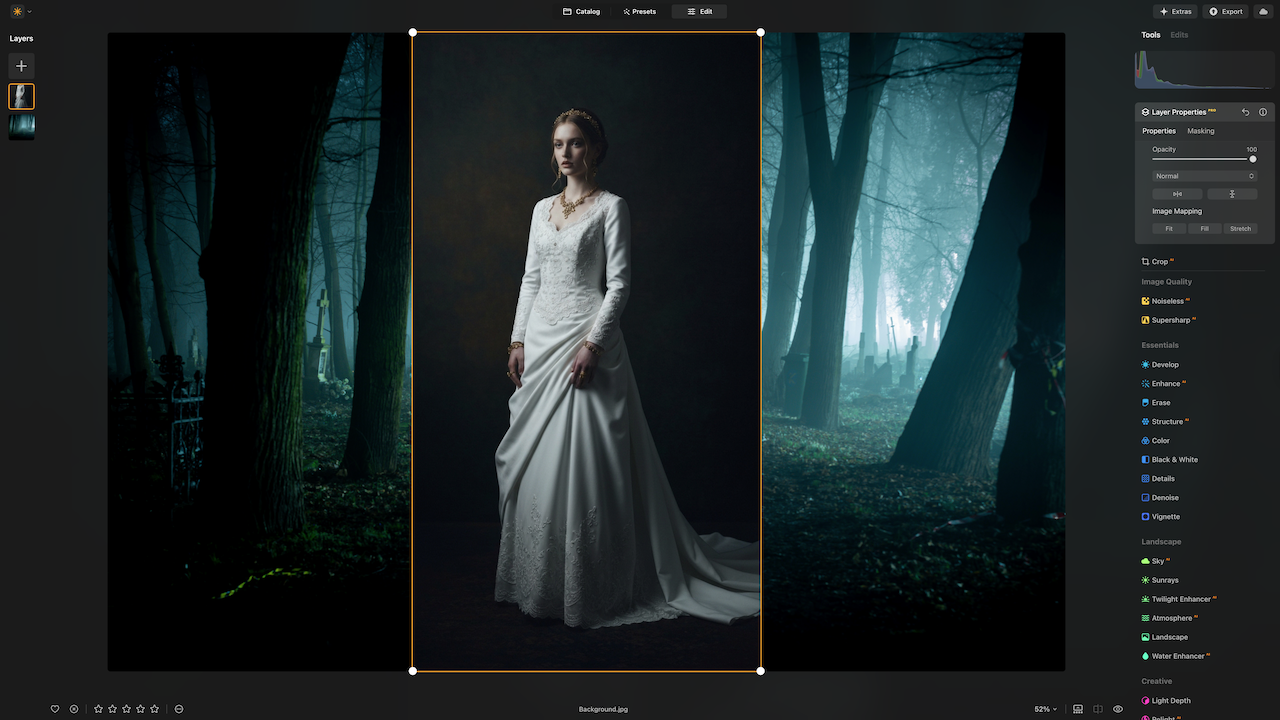Click the flip vertical icon button
The height and width of the screenshot is (720, 1280).
point(1232,194)
